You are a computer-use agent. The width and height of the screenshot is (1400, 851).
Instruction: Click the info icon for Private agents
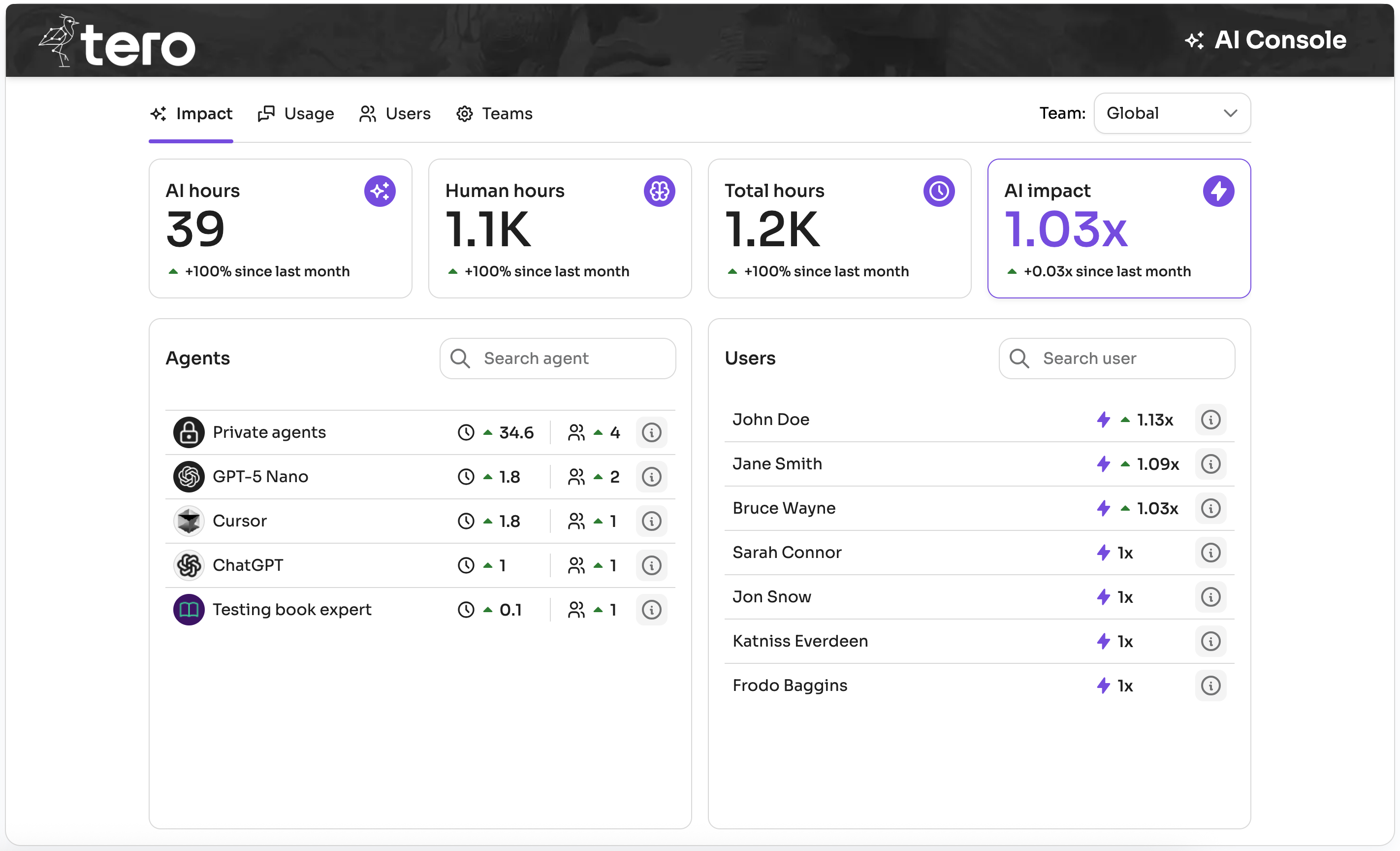pyautogui.click(x=651, y=432)
